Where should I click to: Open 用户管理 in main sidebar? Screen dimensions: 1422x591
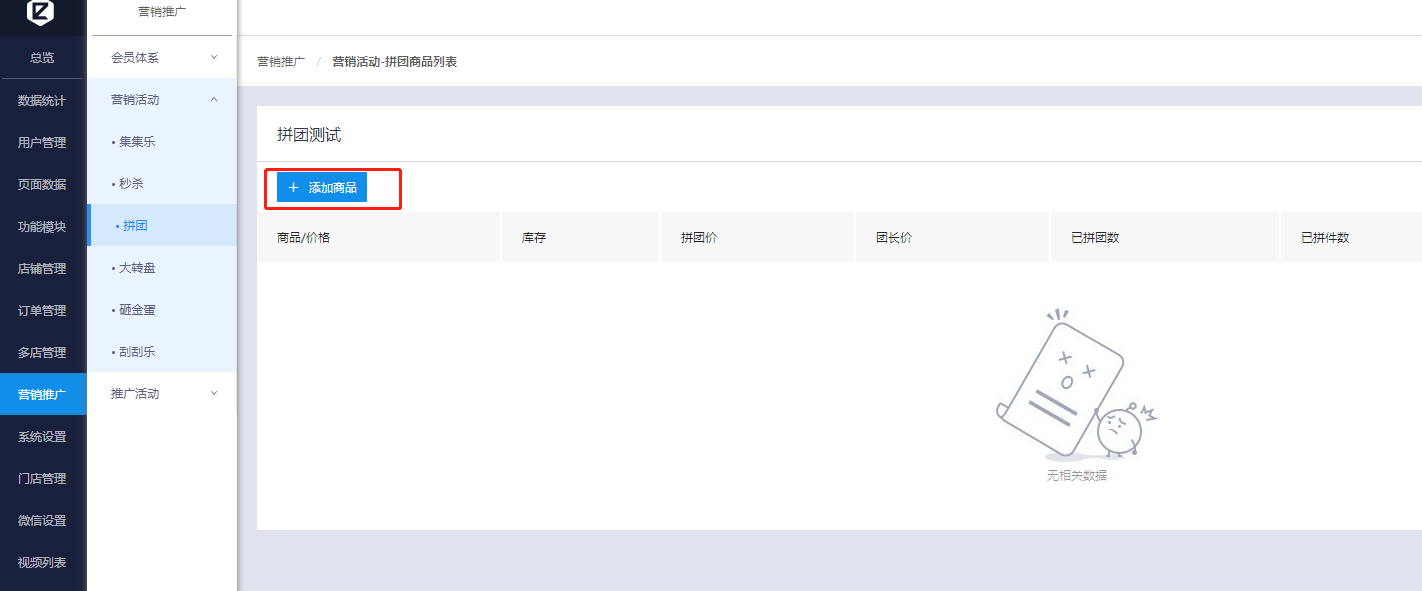(x=42, y=143)
